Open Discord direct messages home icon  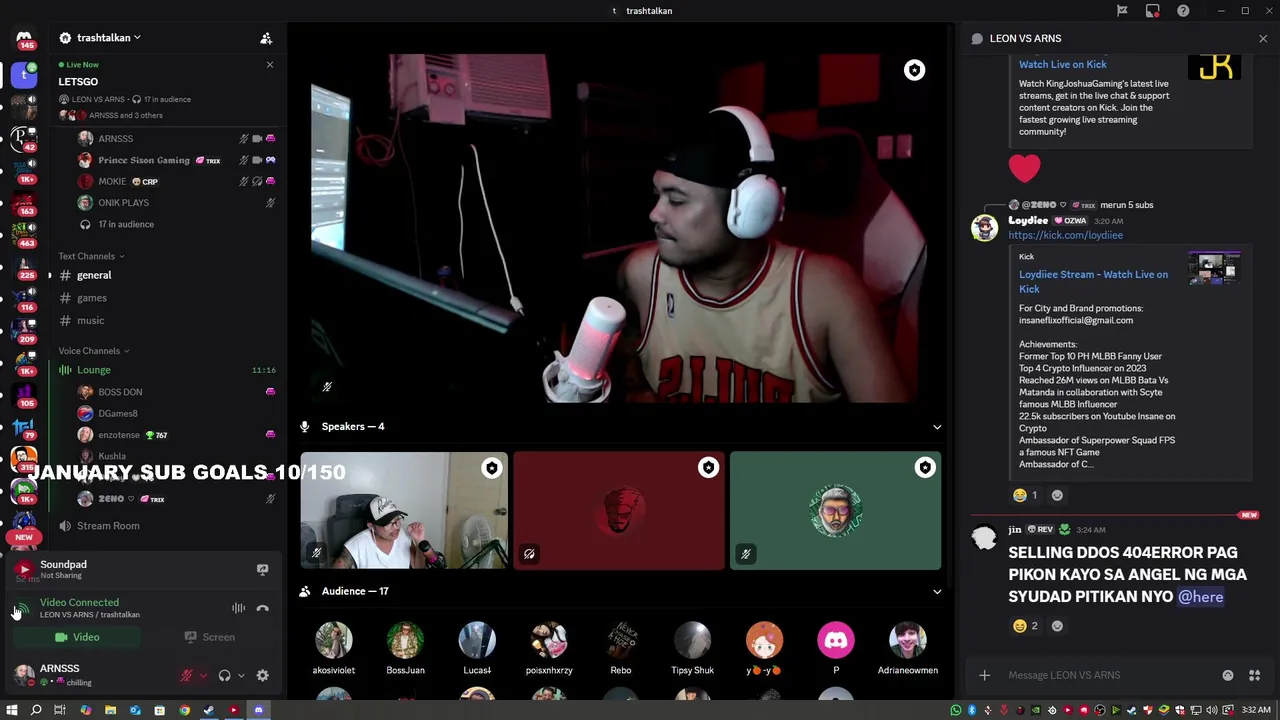(x=24, y=37)
